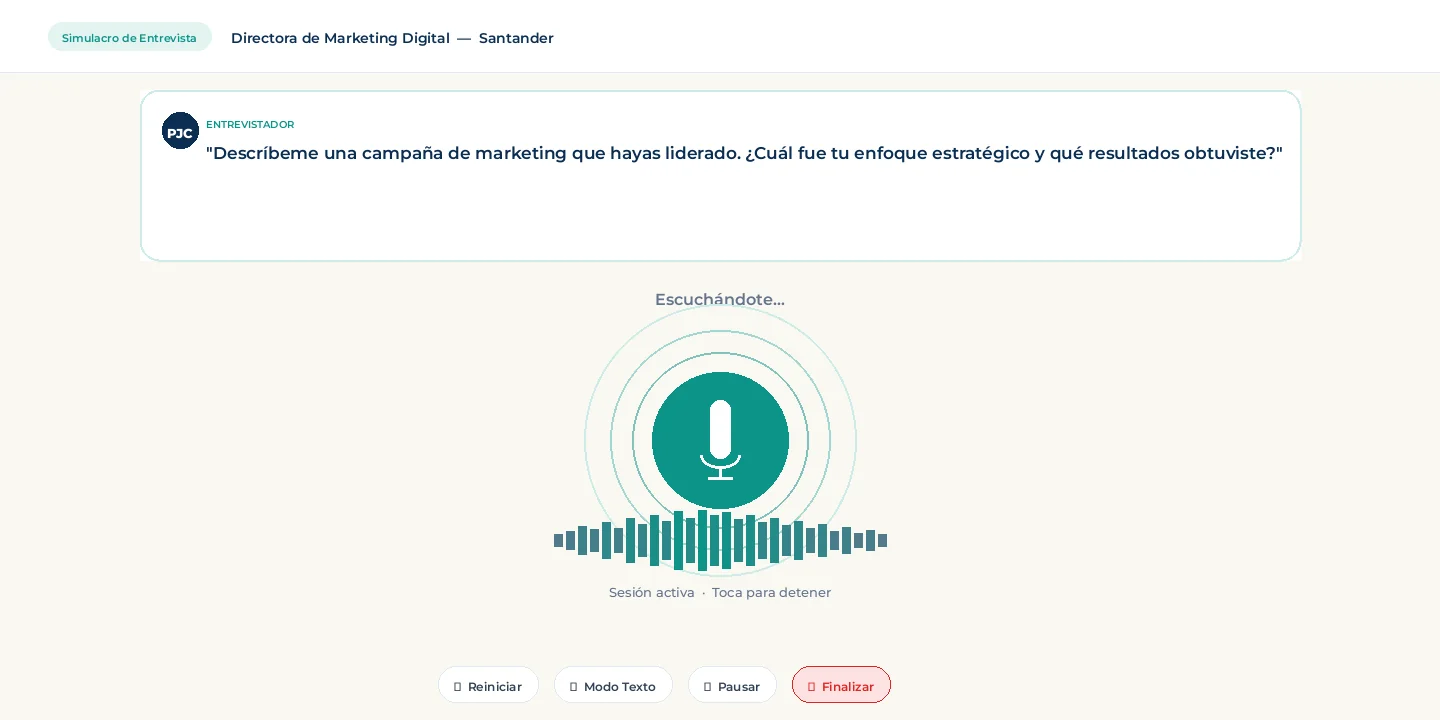Click the Directora de Marketing Digital title

340,38
